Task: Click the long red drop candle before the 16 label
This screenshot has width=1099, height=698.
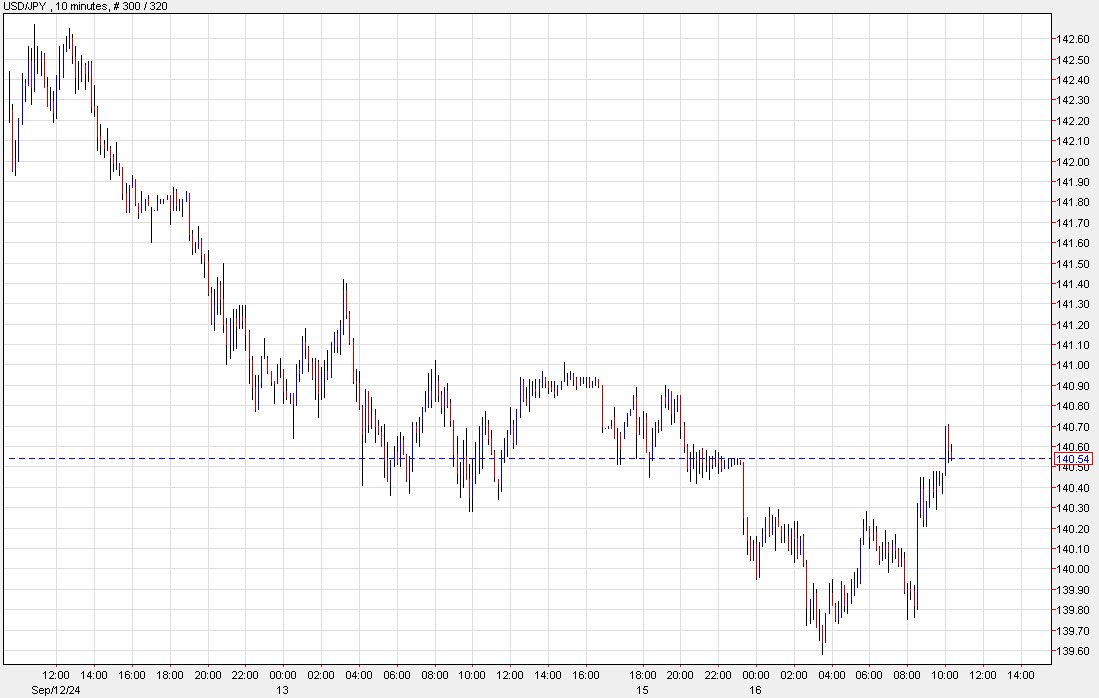Action: coord(744,490)
